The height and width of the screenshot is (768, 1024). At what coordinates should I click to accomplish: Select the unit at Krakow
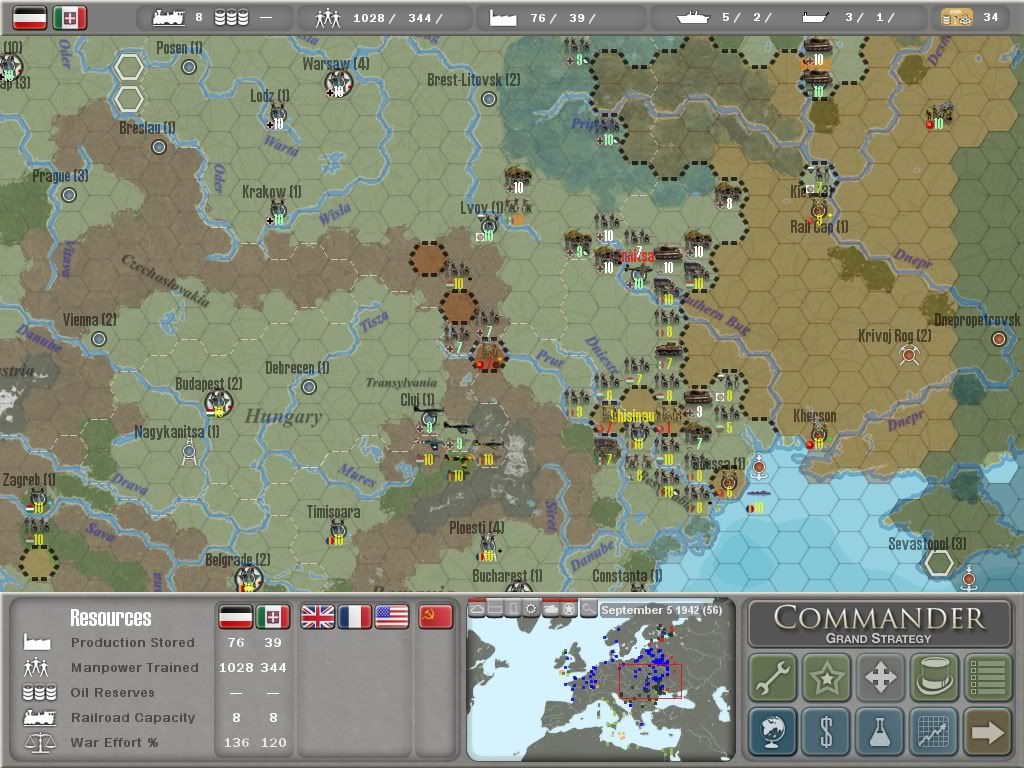pyautogui.click(x=278, y=212)
